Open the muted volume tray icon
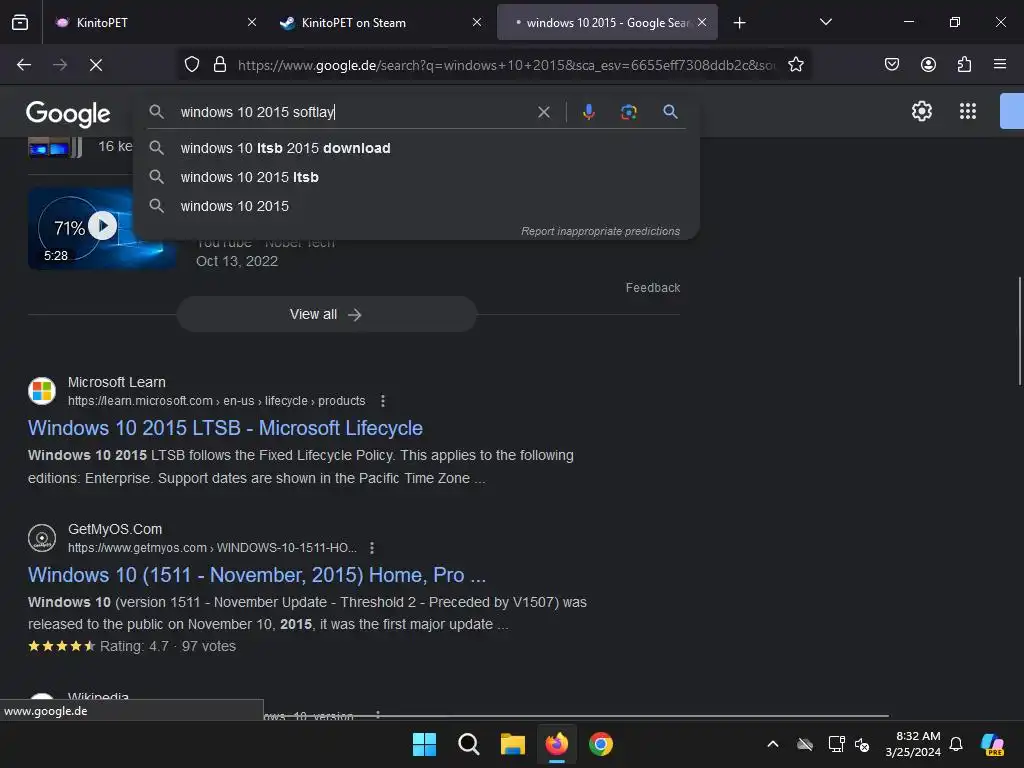Screen dimensions: 1024x768 tap(862, 744)
